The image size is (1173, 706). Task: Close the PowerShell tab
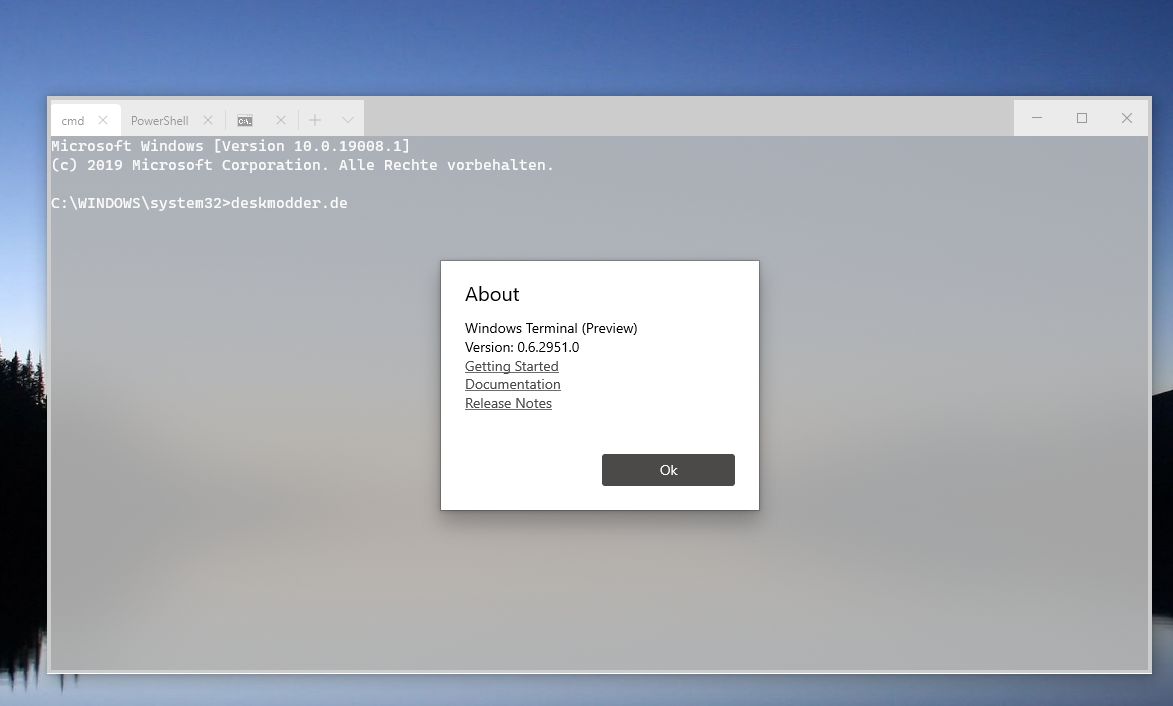tap(208, 120)
